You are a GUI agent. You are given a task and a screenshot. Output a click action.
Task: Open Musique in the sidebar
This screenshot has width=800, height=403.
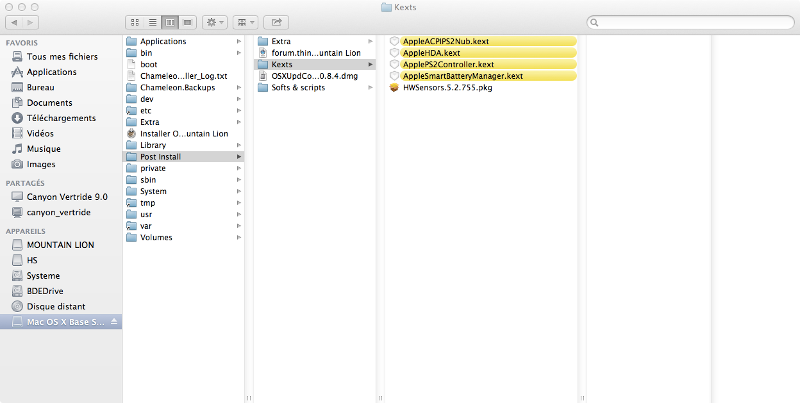[x=61, y=148]
